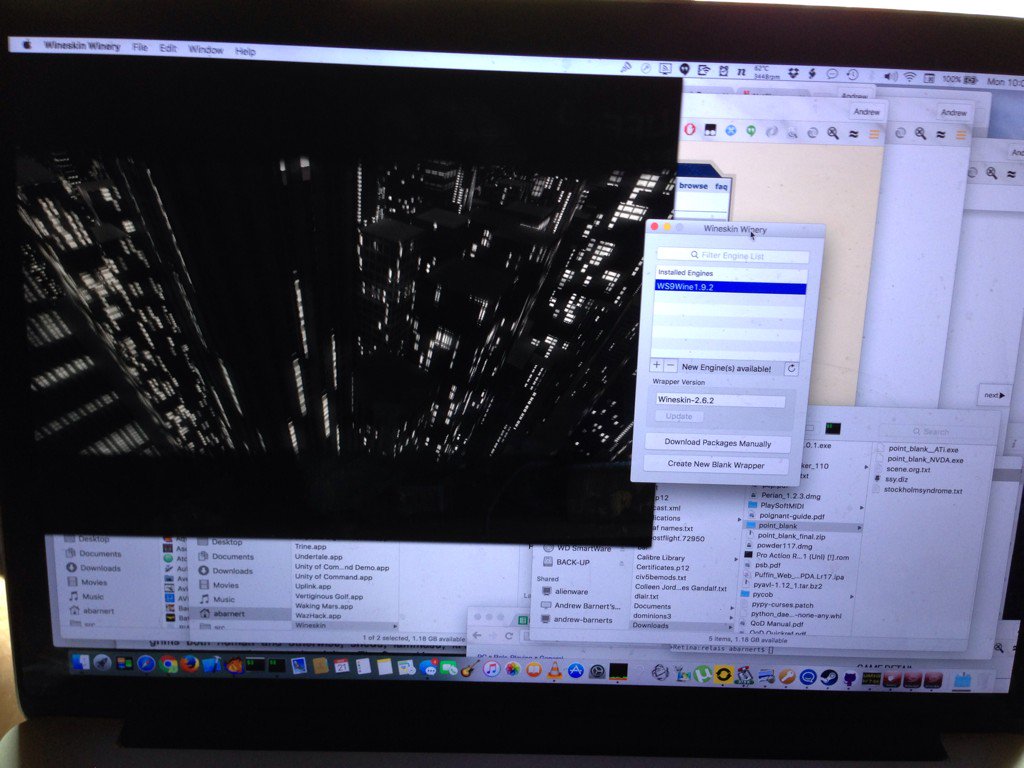Open Firefox from the Dock

pyautogui.click(x=190, y=664)
